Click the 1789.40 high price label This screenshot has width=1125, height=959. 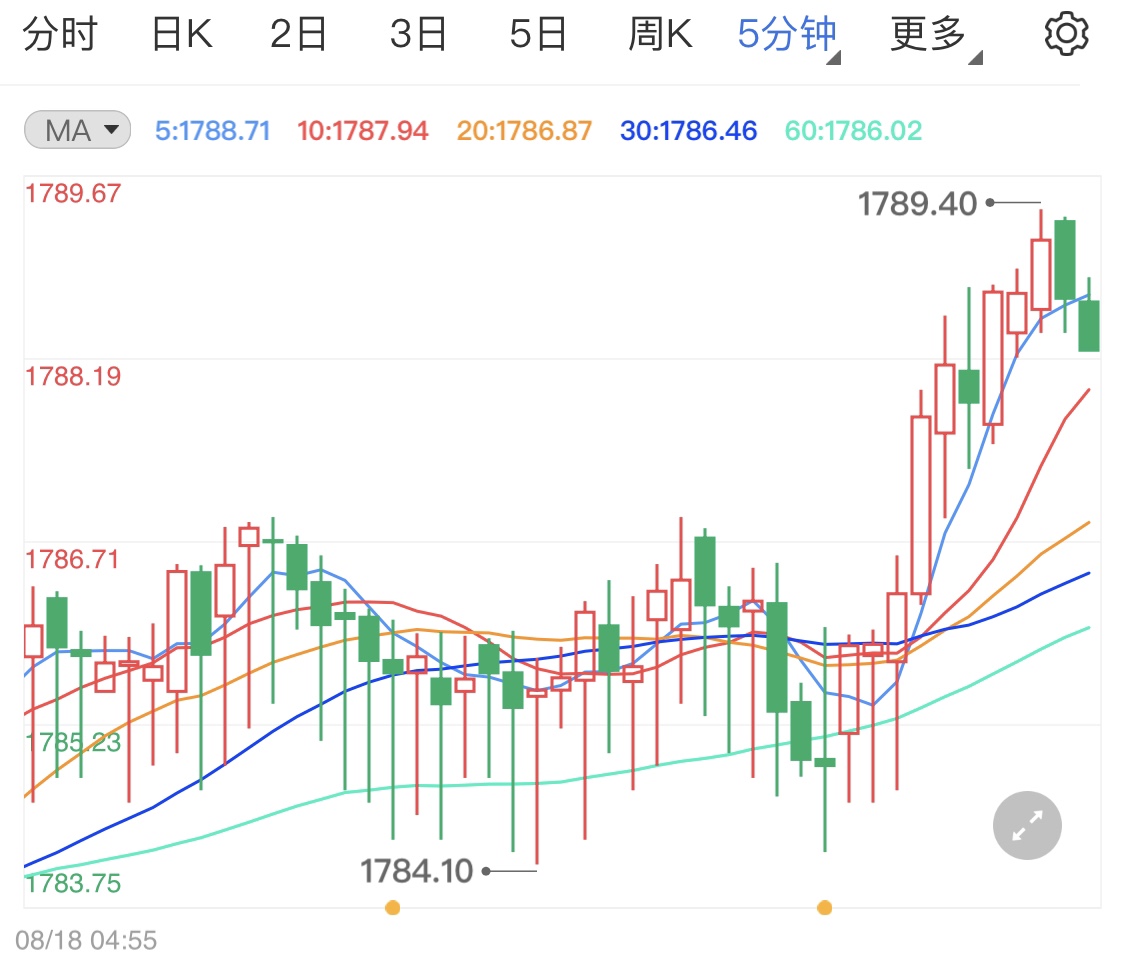pyautogui.click(x=918, y=204)
